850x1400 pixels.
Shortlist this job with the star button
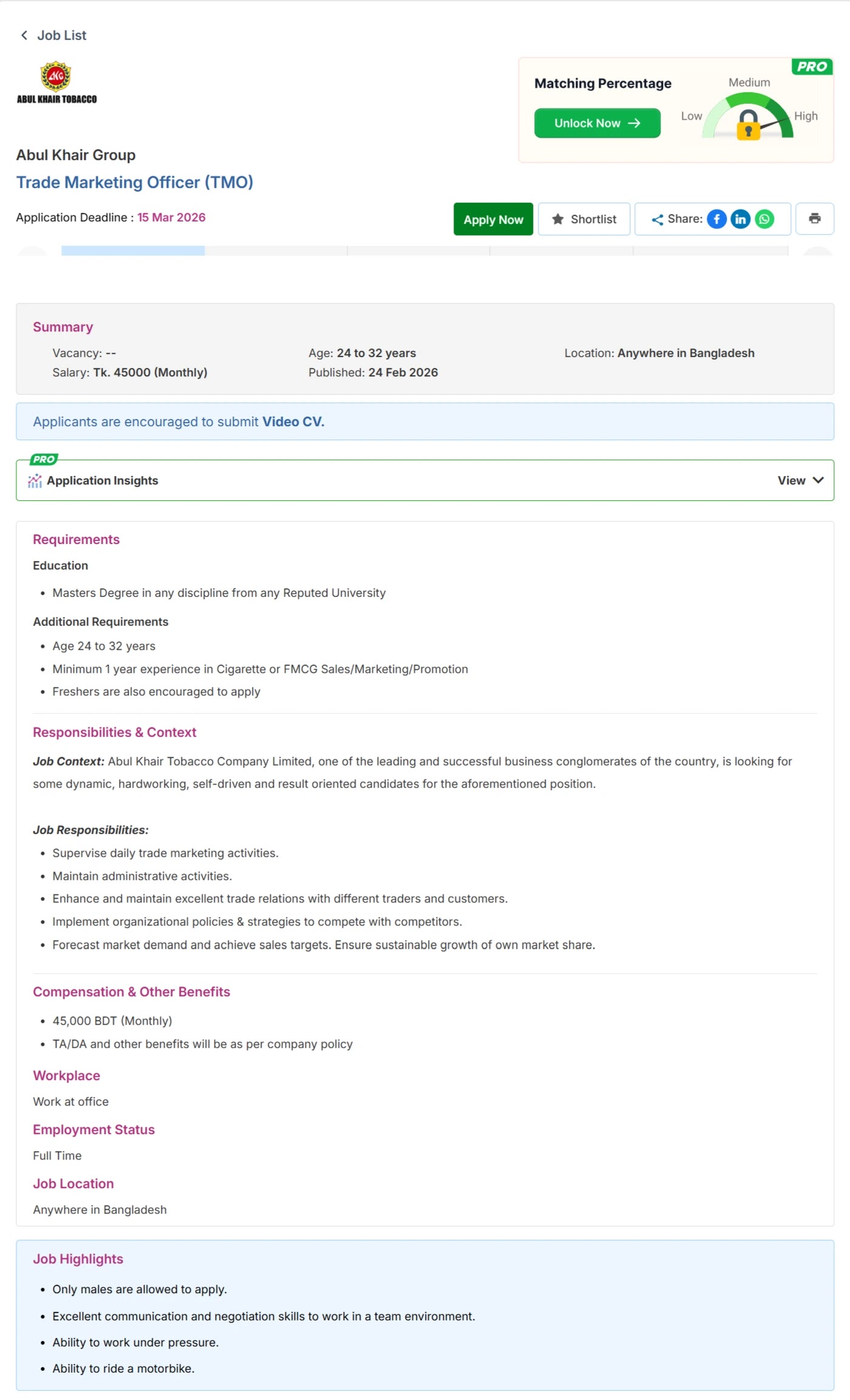click(x=584, y=219)
